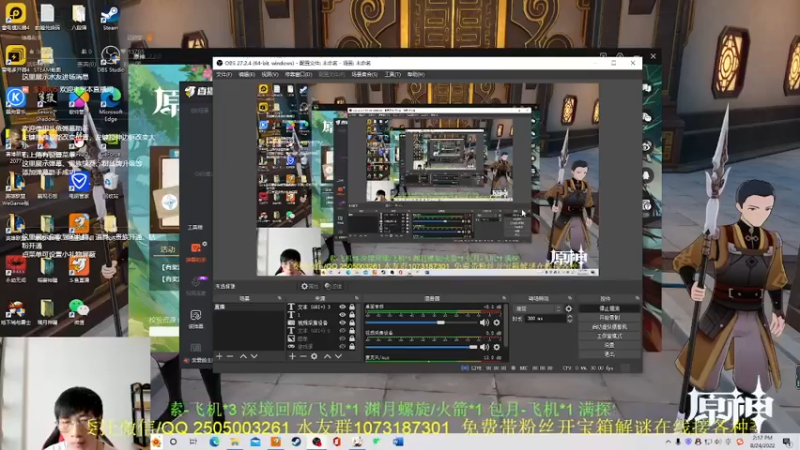Toggle visibility of the fourth text source
Screen dimensions: 800x450
[342, 331]
